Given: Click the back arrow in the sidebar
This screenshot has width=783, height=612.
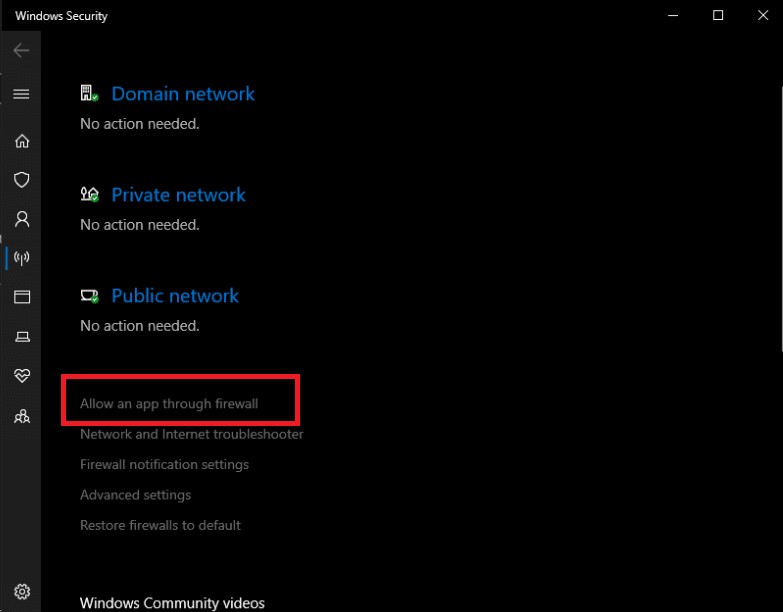Looking at the screenshot, I should [x=21, y=50].
